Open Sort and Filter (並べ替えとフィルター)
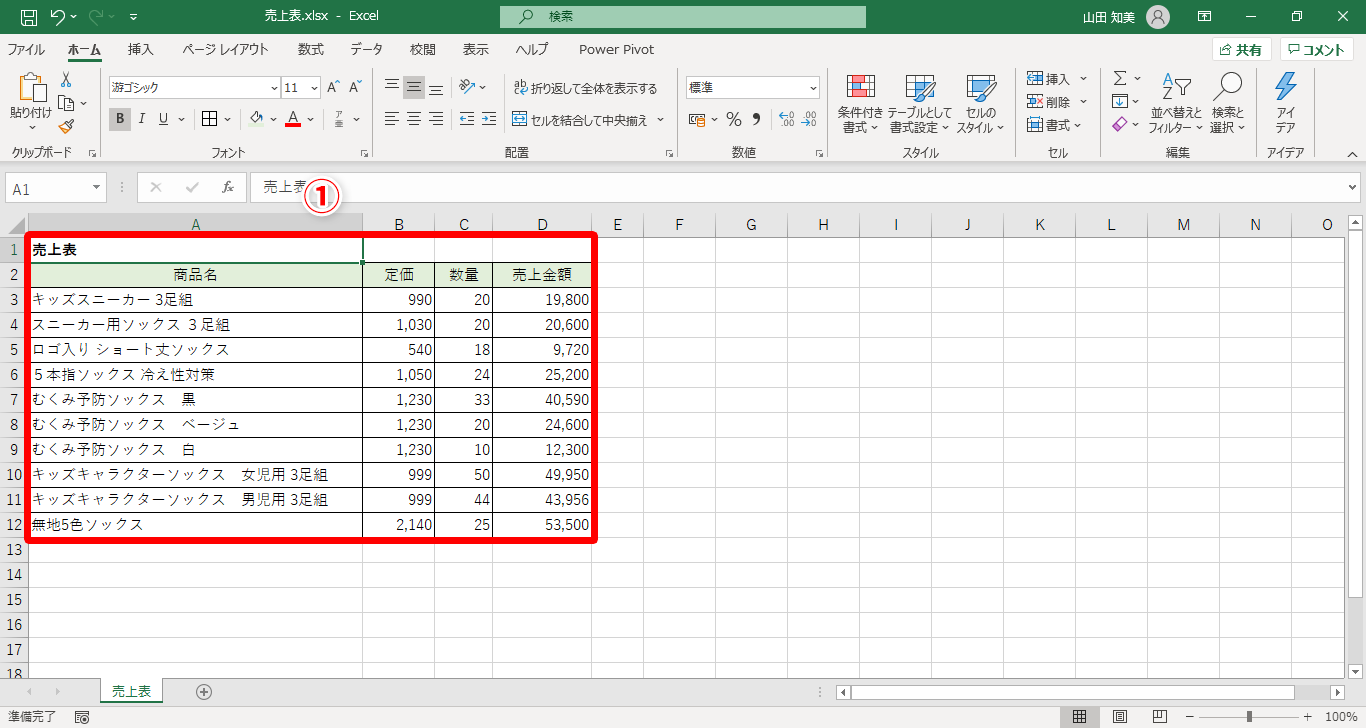 [x=1176, y=104]
